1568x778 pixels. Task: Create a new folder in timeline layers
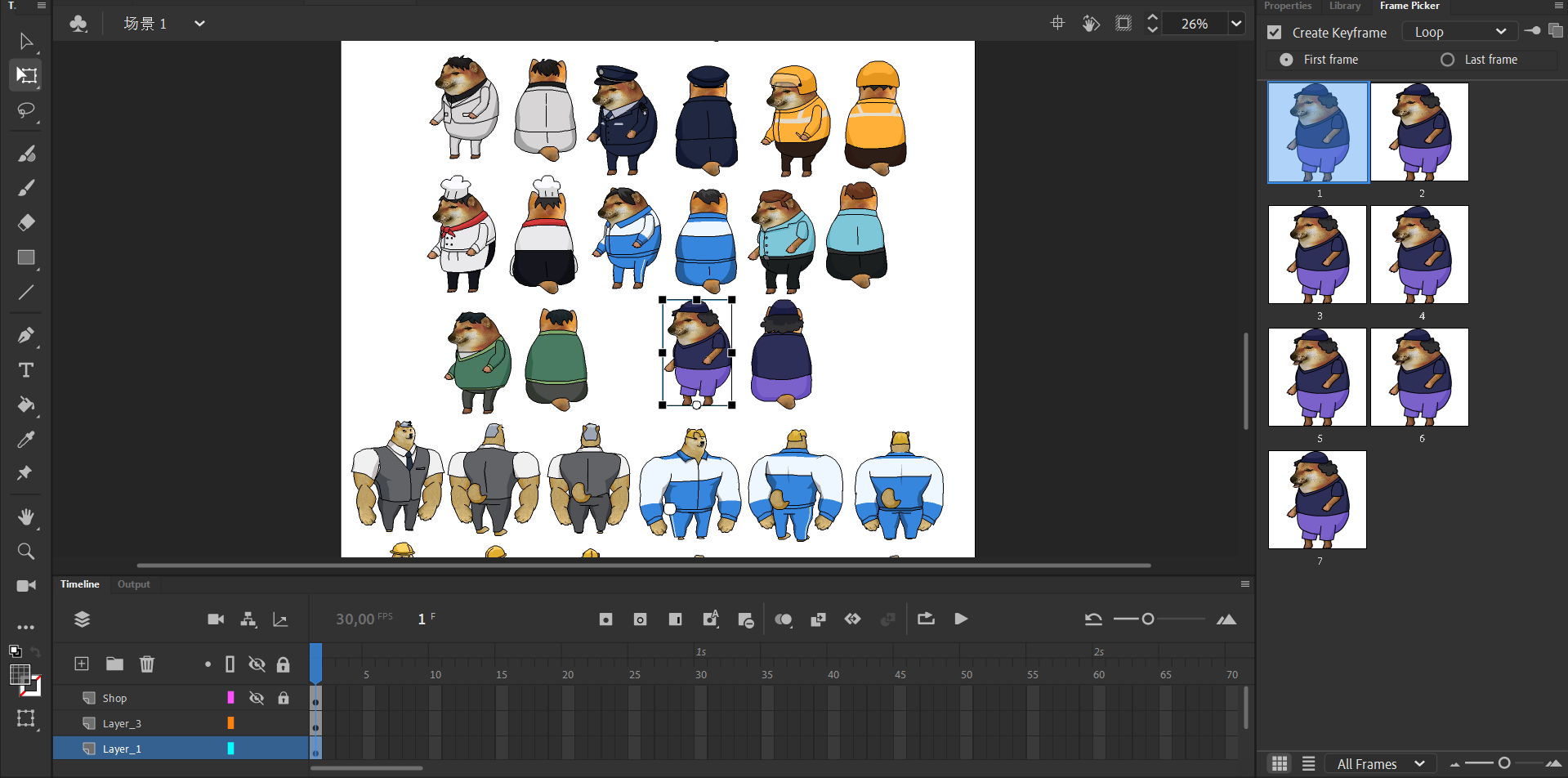[114, 664]
